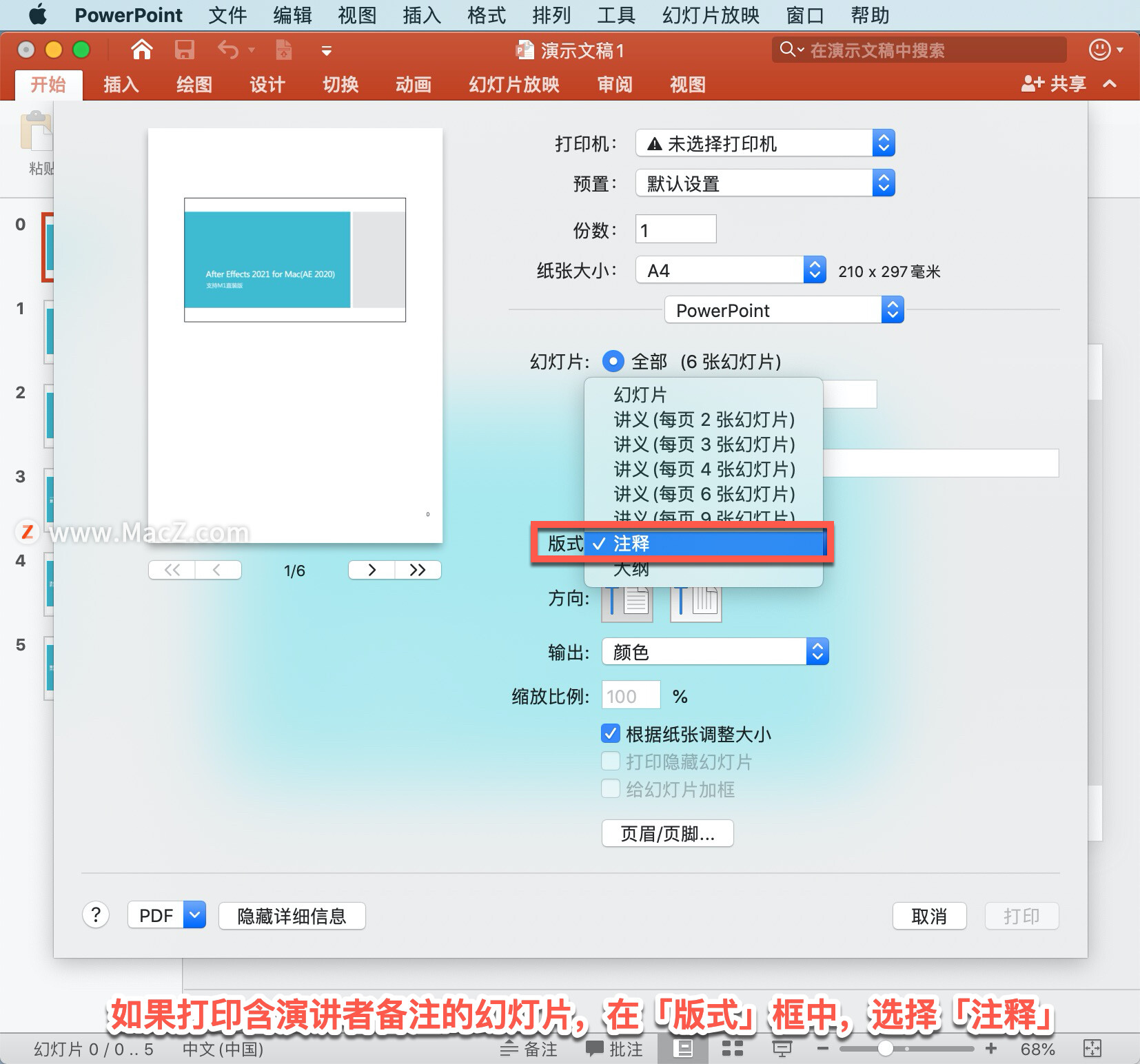Viewport: 1140px width, 1064px height.
Task: Click the copies input field
Action: point(675,229)
